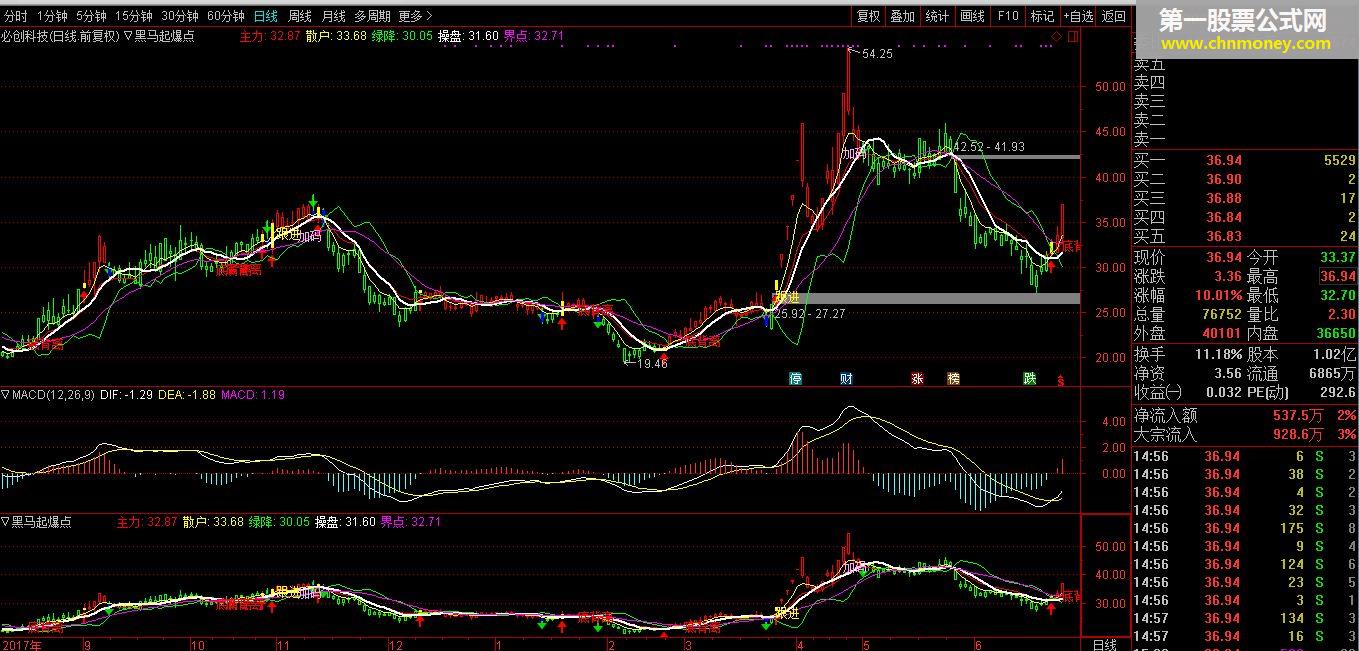Open the 多周期 multi-period view
The height and width of the screenshot is (651, 1359).
click(x=372, y=16)
